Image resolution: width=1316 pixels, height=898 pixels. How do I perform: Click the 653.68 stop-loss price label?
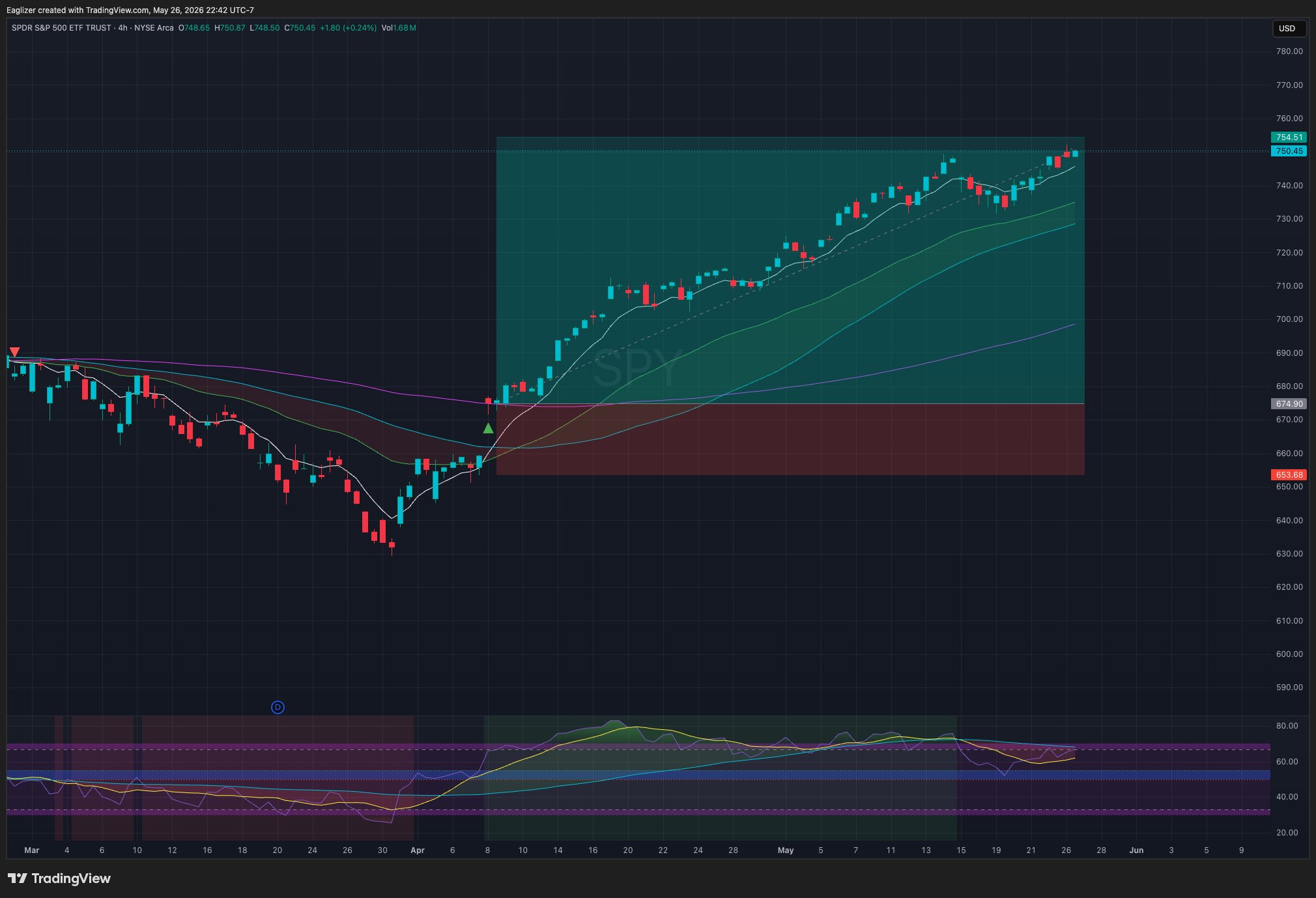[x=1289, y=475]
